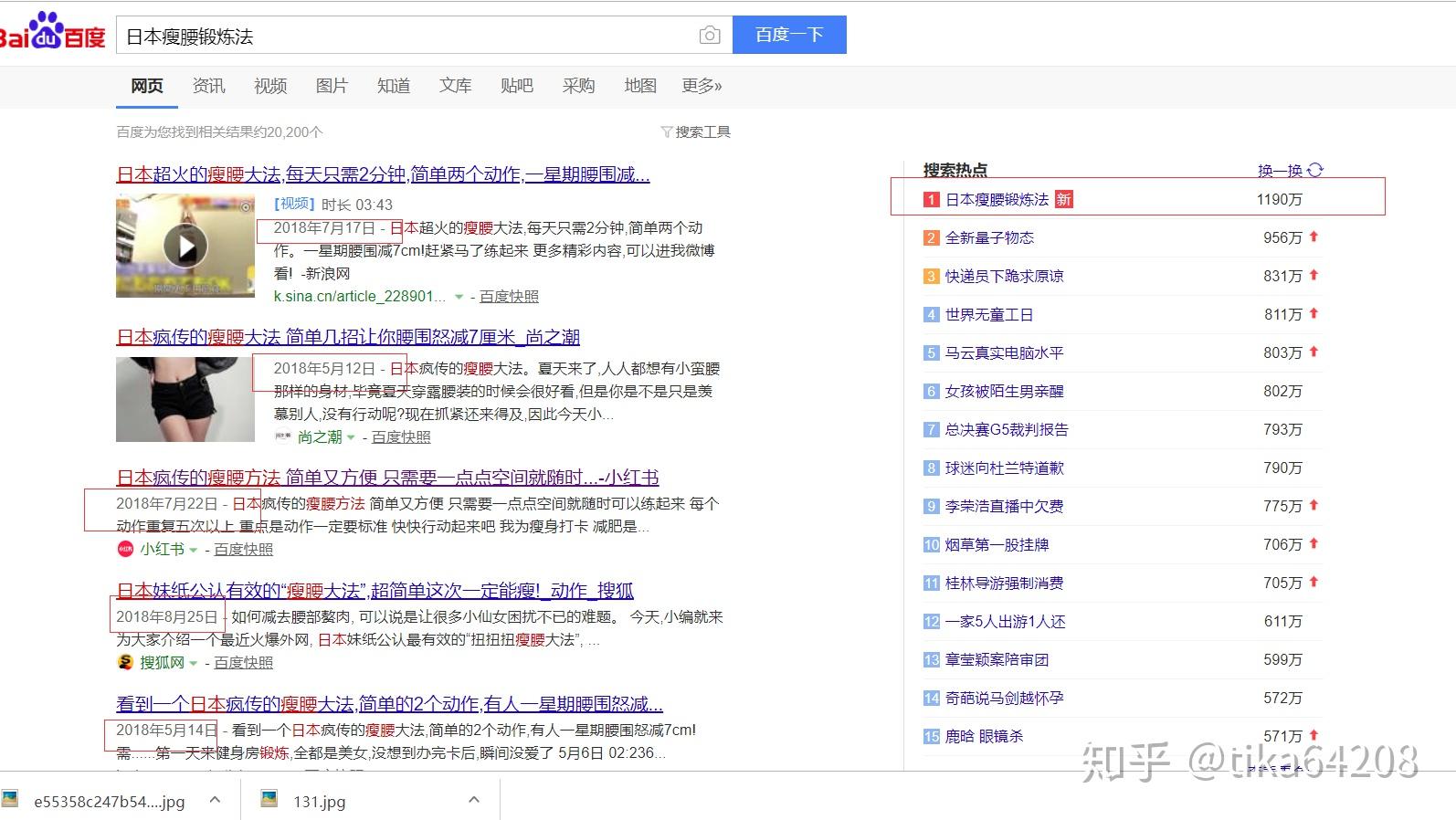Select the 网页 tab

147,86
